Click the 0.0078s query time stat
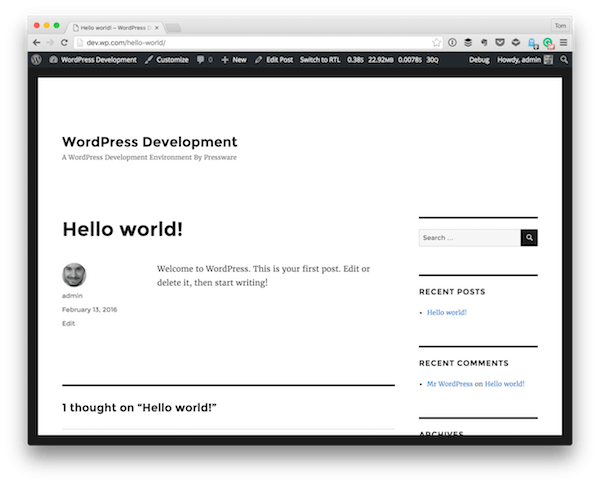This screenshot has width=600, height=485. [x=409, y=60]
